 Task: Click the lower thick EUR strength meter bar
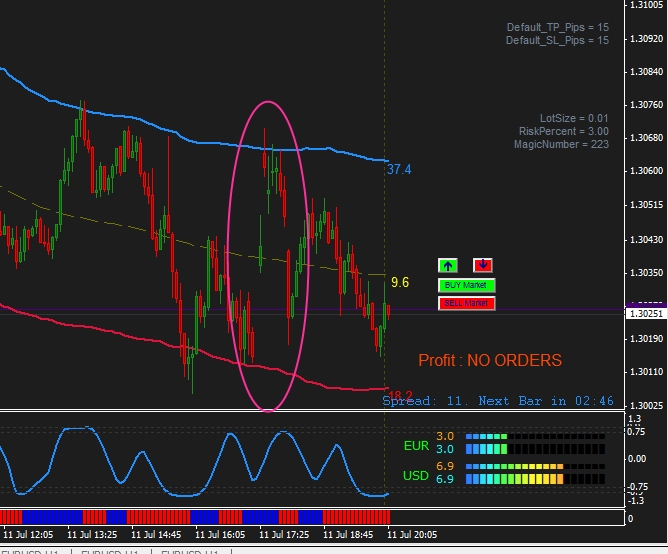pos(535,449)
